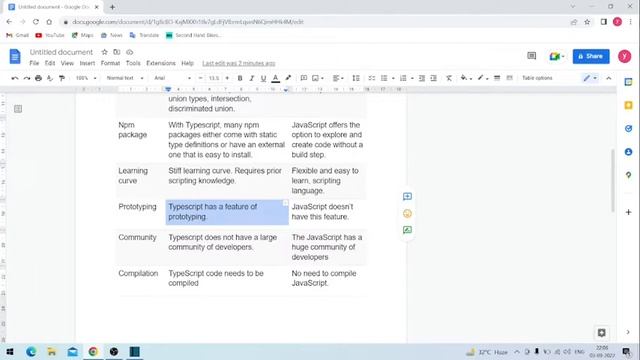
Task: Insert a checklist
Action: 371,78
